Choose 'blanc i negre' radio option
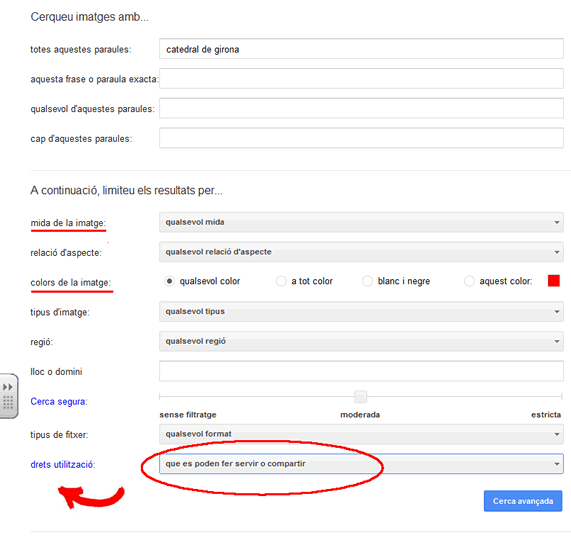 [x=367, y=281]
